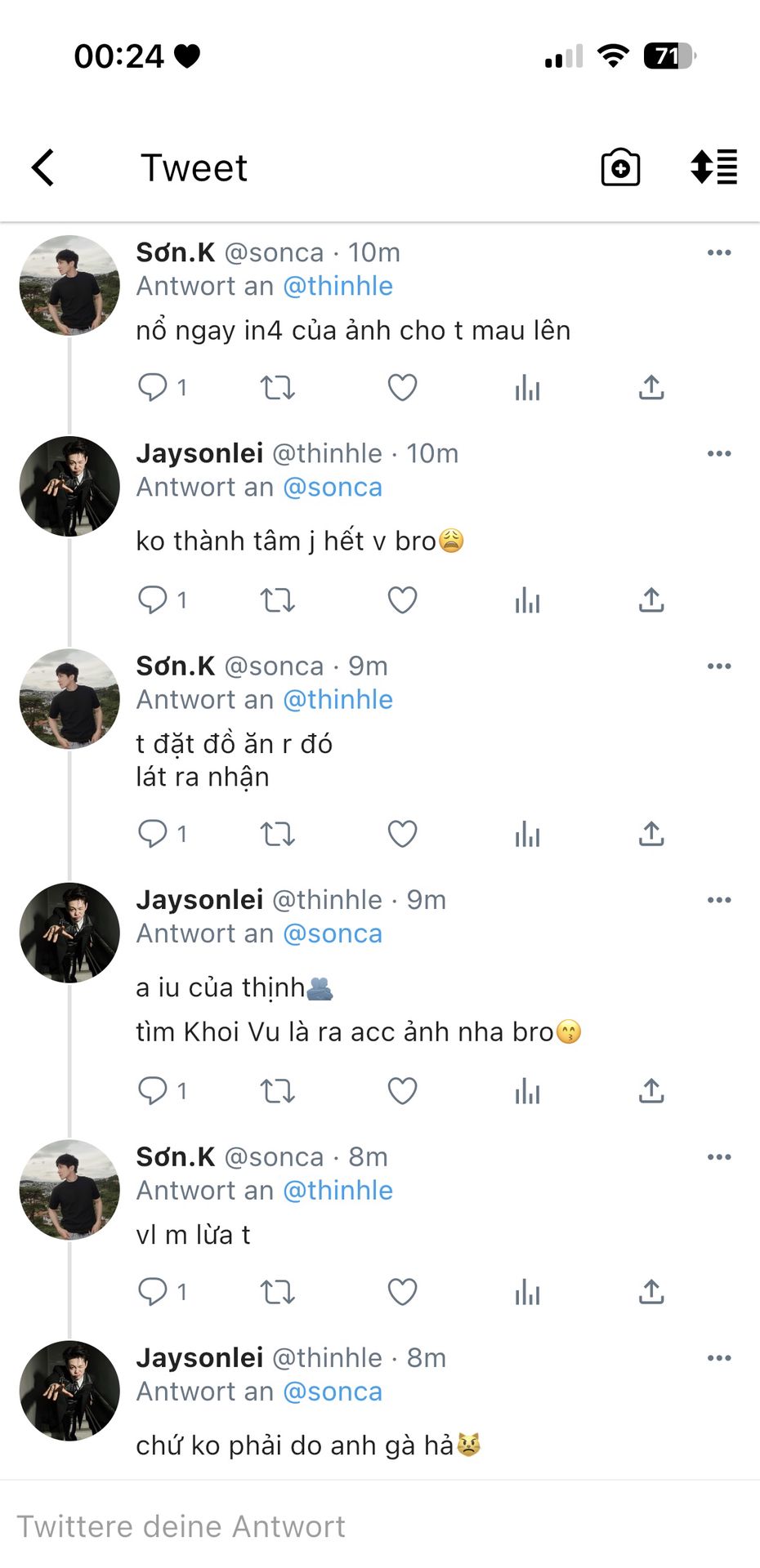Share the "nổ ngay in4" tweet
760x1568 pixels.
(651, 387)
